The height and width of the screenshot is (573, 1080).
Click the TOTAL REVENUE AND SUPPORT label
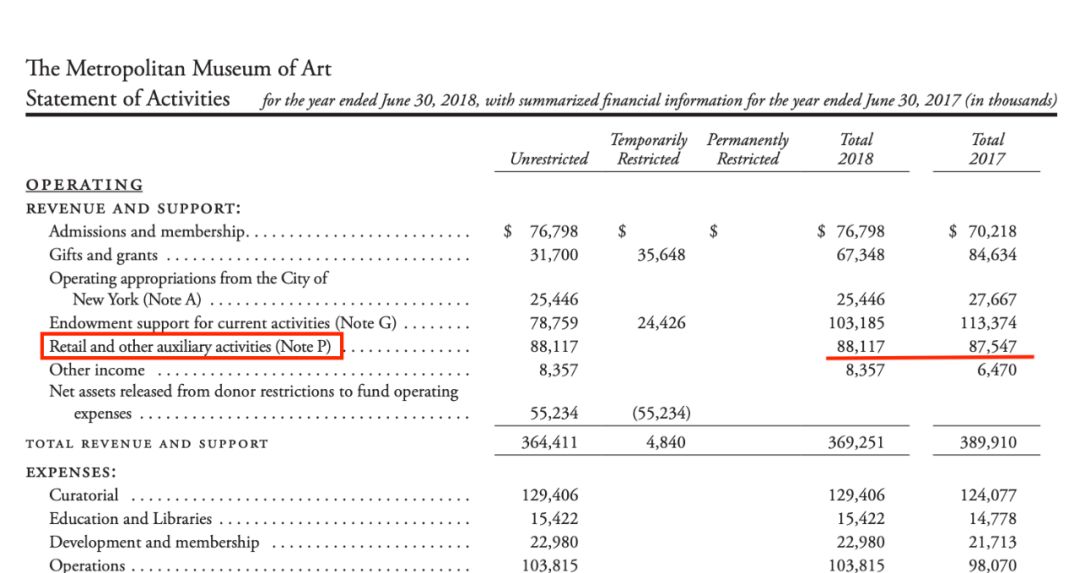(x=147, y=443)
